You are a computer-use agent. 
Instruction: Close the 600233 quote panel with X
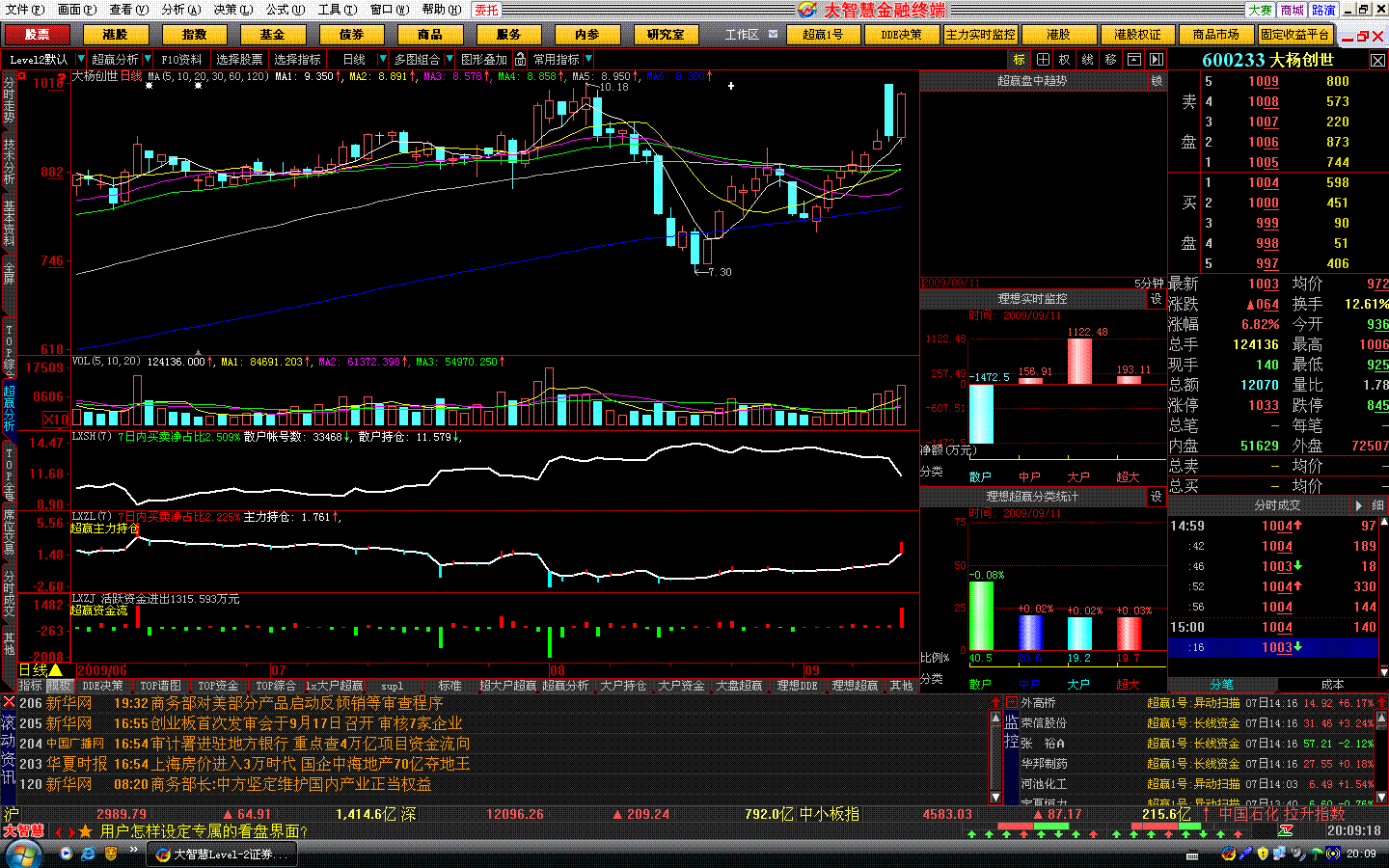click(x=1377, y=60)
